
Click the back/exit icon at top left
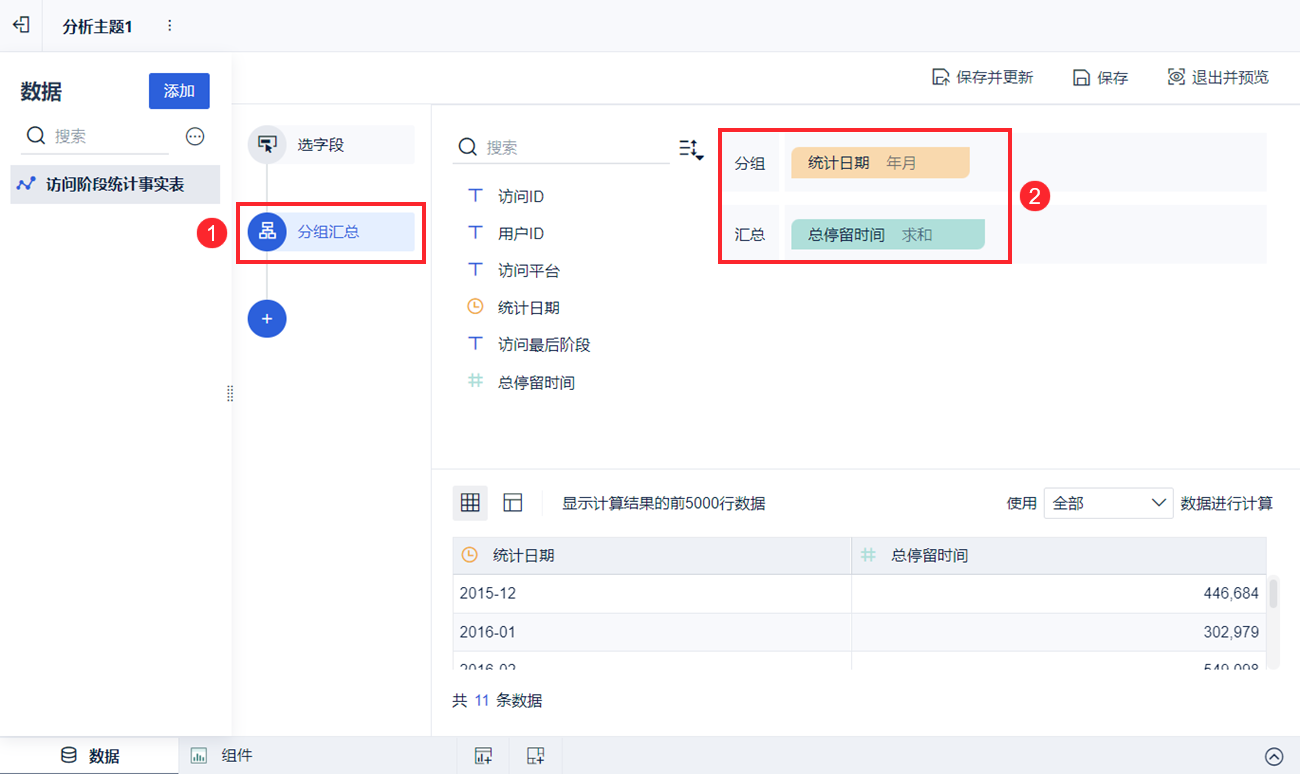[21, 25]
